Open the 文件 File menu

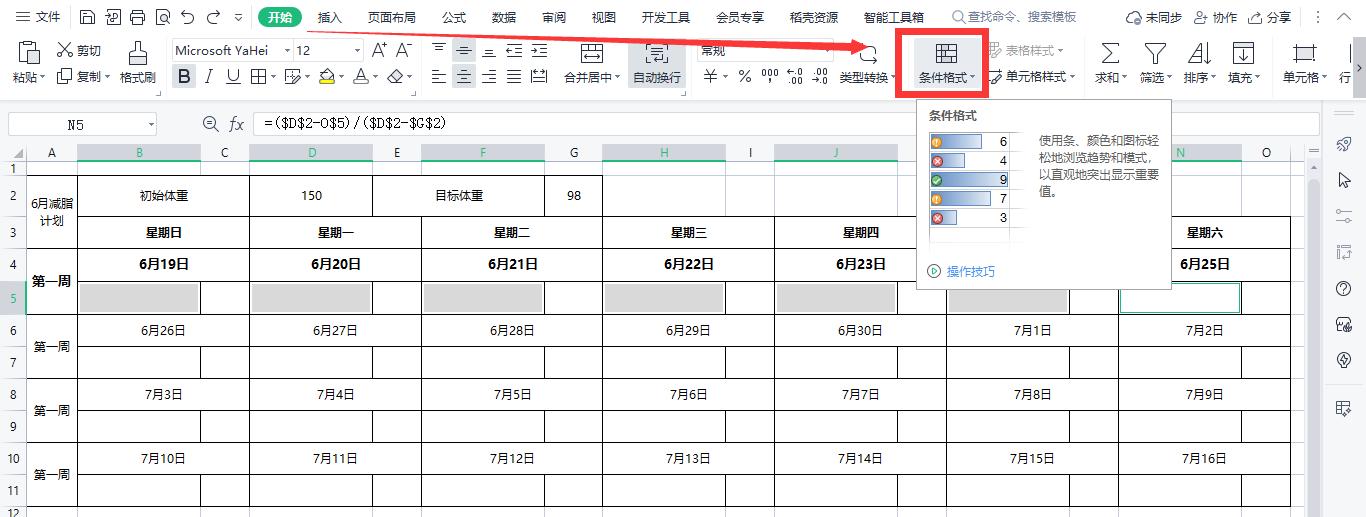38,18
